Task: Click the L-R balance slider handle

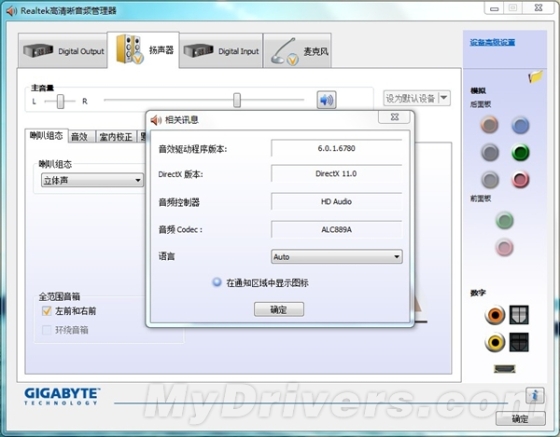Action: 60,101
